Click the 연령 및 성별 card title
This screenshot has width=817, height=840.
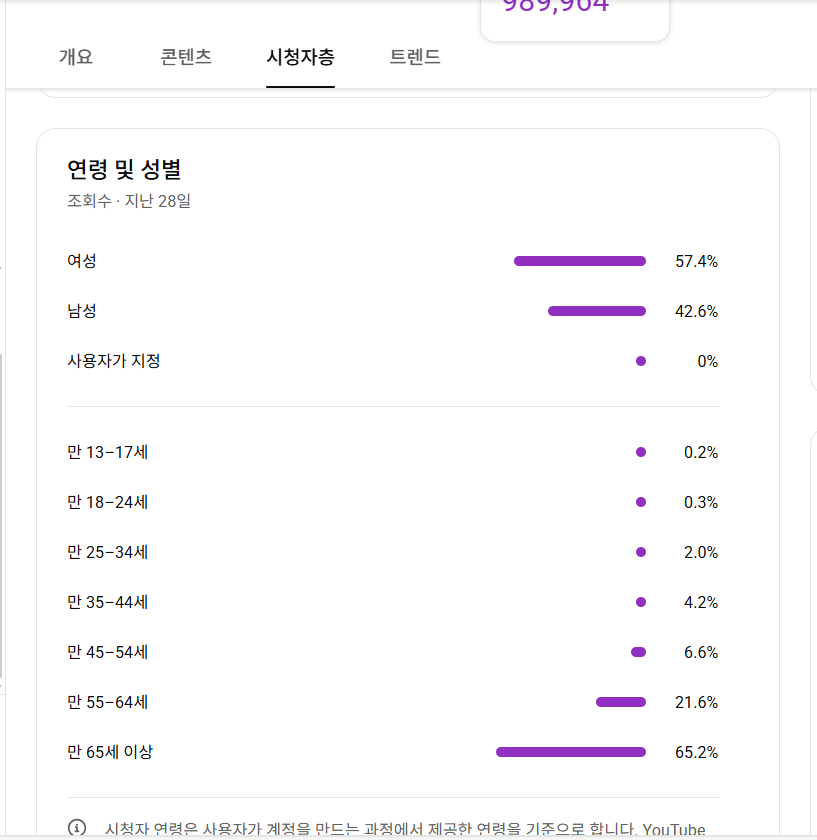[124, 169]
